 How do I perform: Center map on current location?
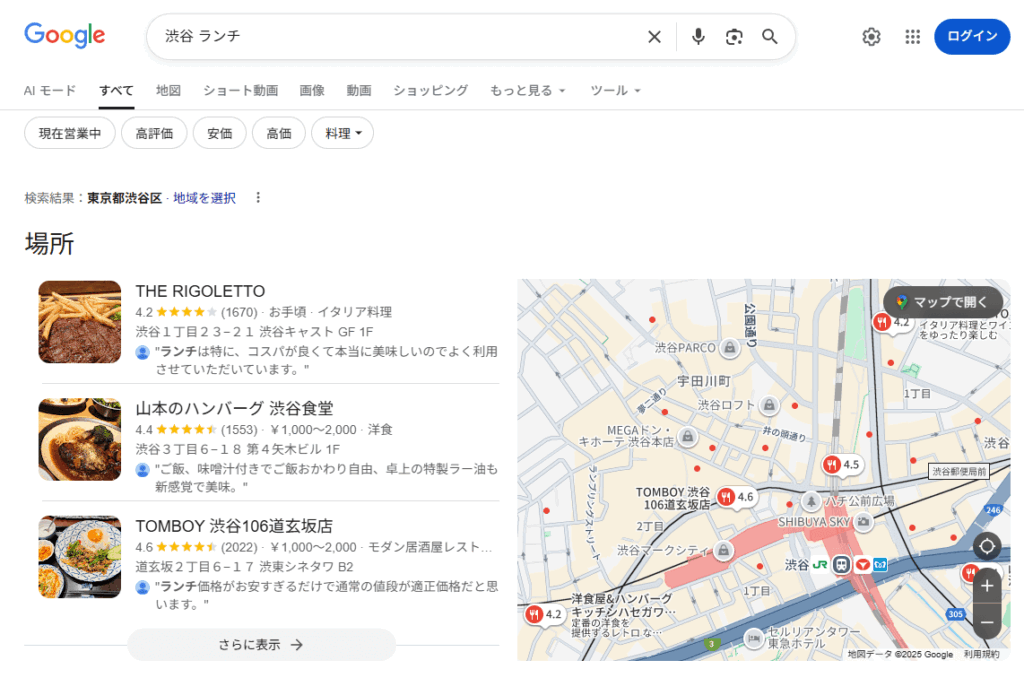(x=986, y=546)
